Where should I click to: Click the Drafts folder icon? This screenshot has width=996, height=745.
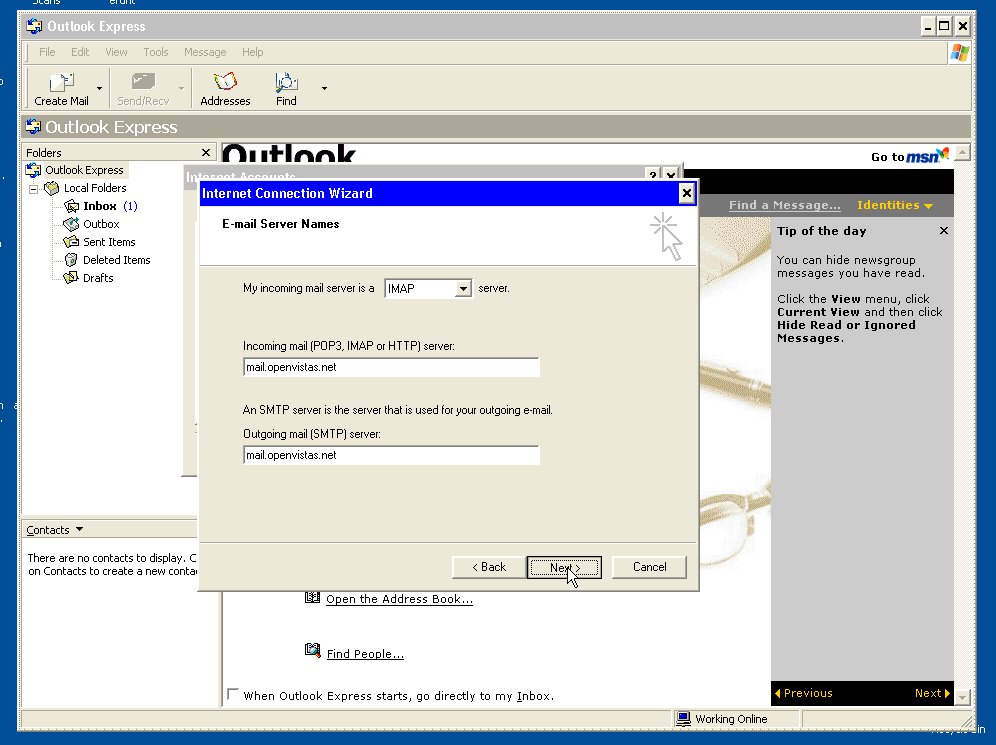click(71, 278)
